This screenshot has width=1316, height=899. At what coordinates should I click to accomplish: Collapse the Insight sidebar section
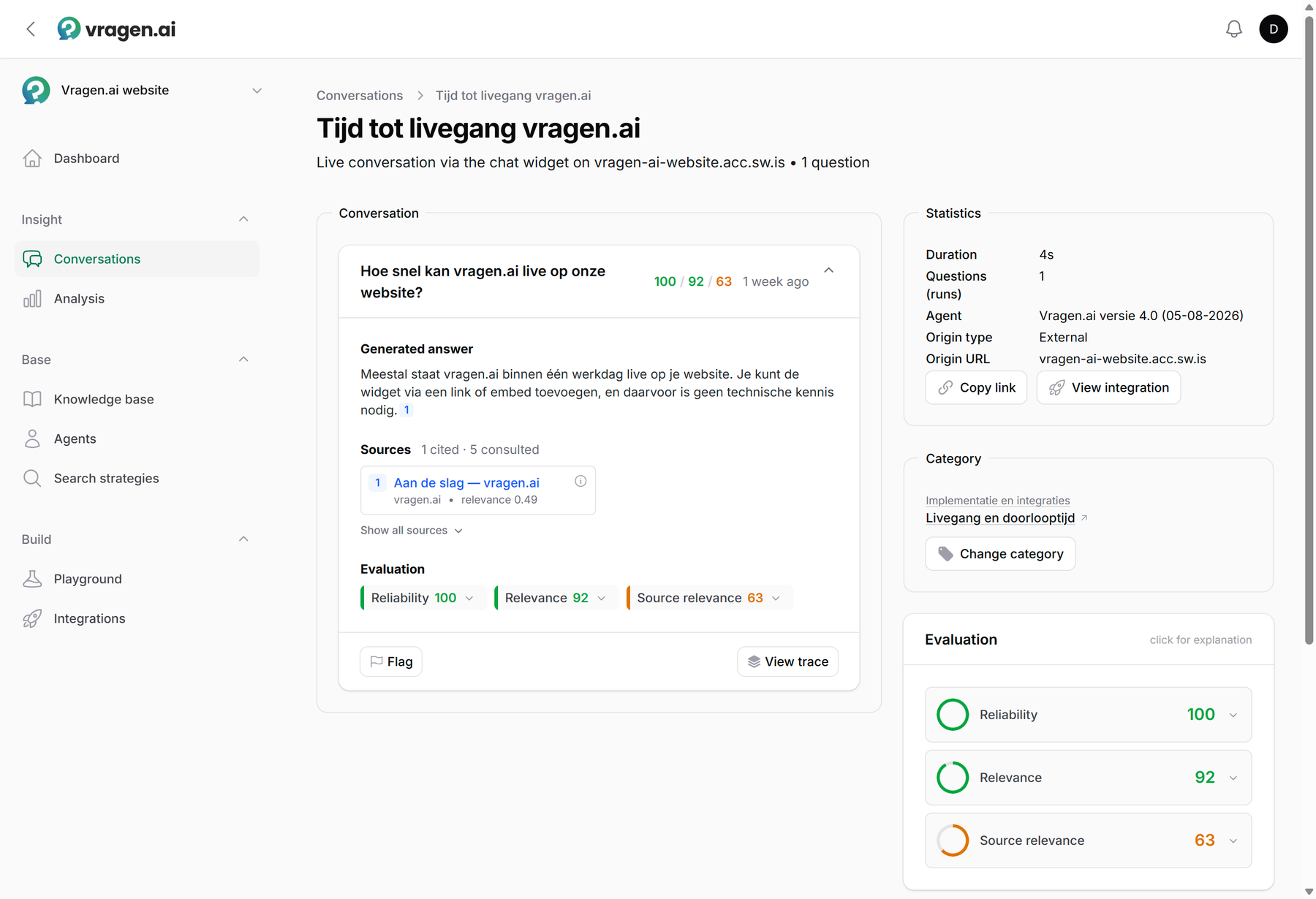[243, 219]
